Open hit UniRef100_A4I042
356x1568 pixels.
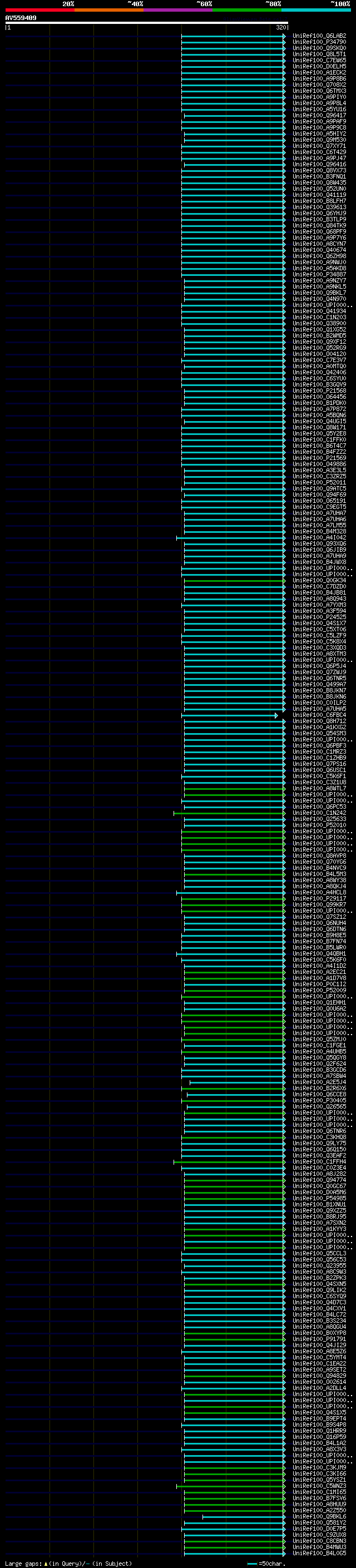tap(319, 537)
